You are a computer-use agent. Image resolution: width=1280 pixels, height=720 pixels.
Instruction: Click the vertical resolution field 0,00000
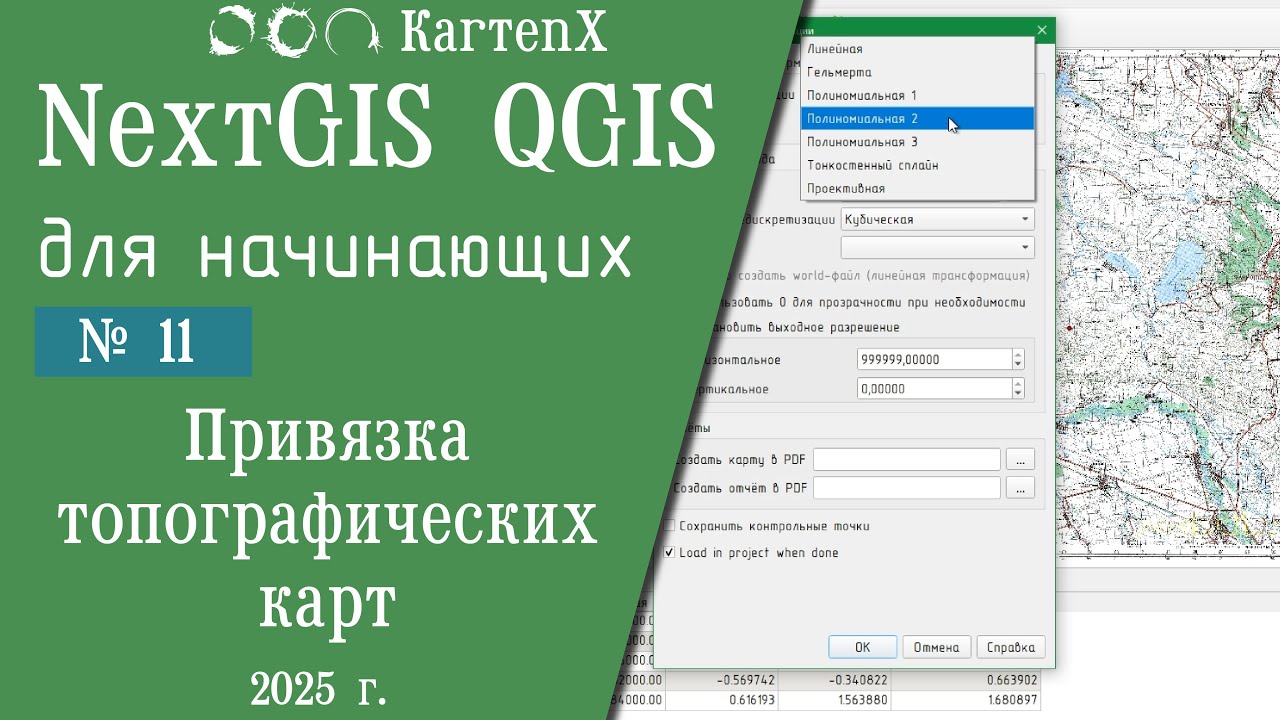934,389
